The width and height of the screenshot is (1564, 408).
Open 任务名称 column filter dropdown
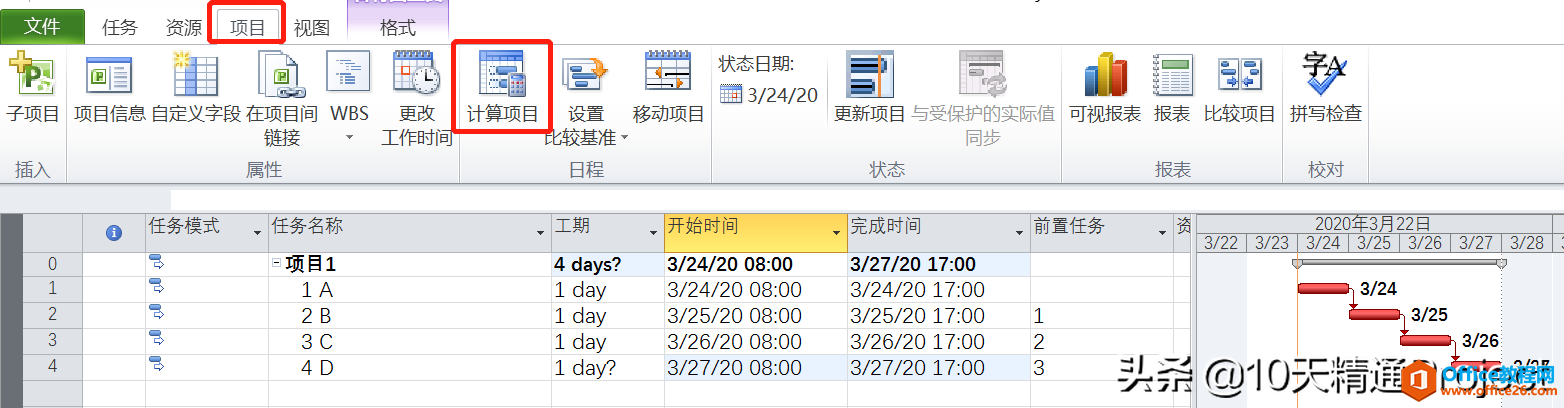539,232
